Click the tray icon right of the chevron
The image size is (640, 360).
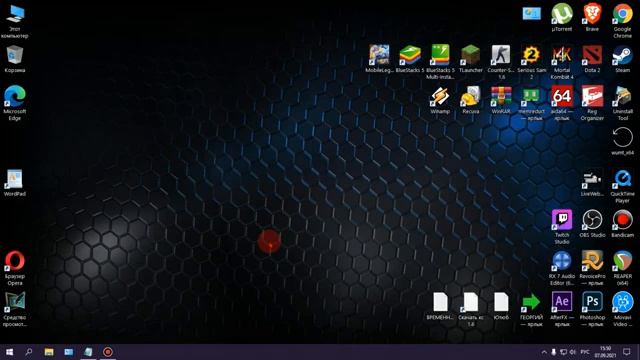click(x=554, y=352)
